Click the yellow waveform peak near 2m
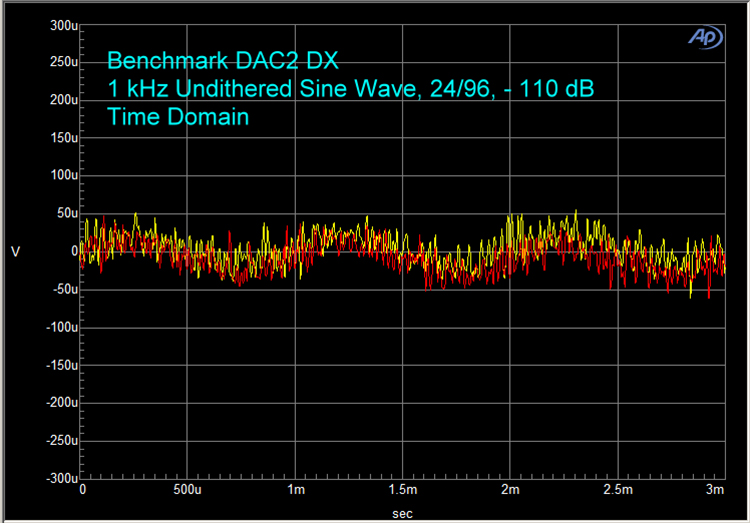The height and width of the screenshot is (523, 750). click(510, 217)
